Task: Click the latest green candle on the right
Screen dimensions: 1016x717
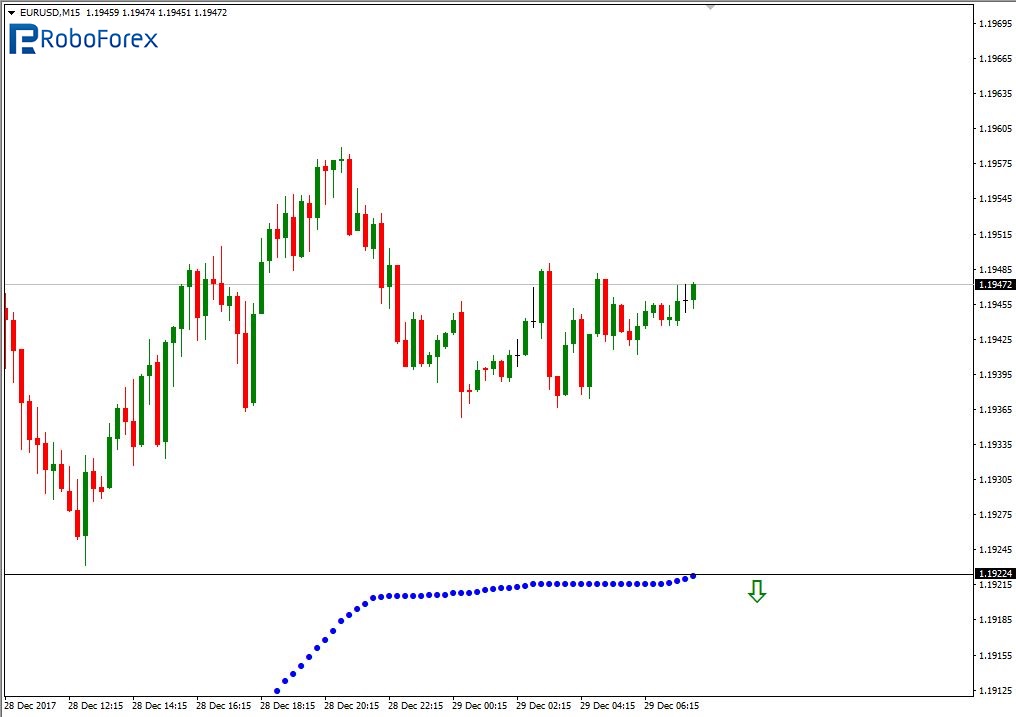Action: tap(694, 291)
